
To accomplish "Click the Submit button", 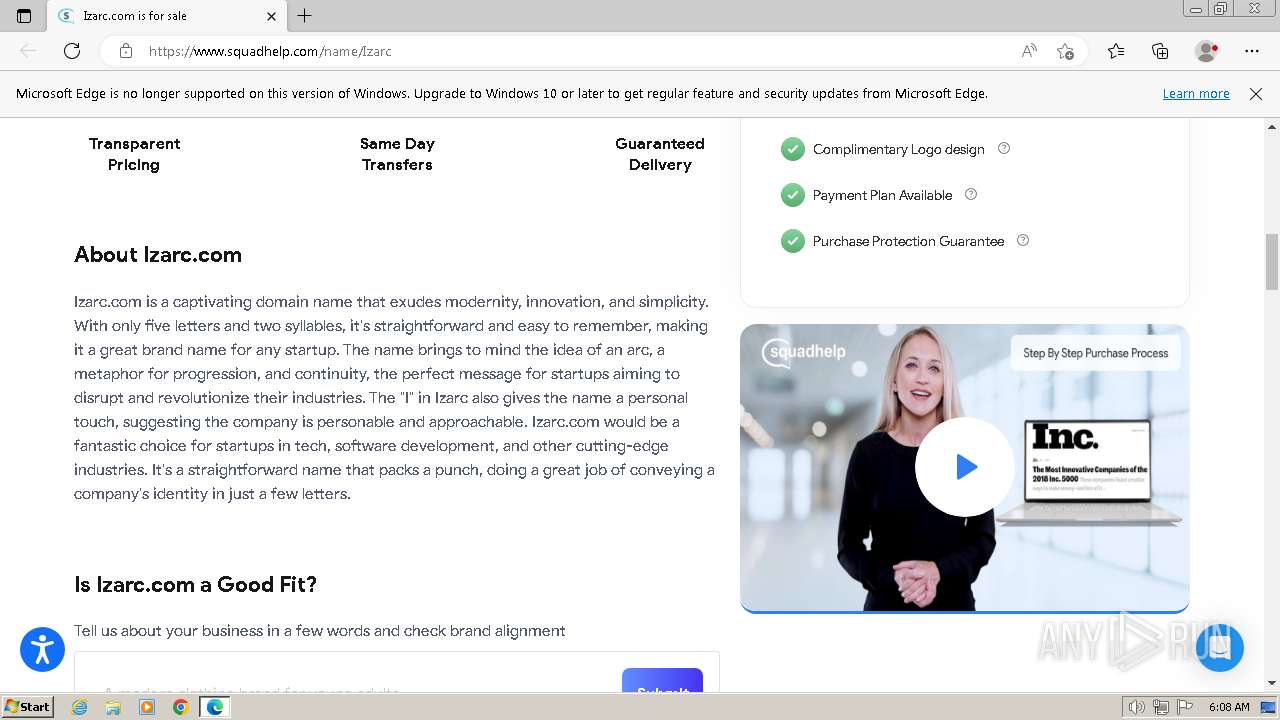I will click(662, 680).
